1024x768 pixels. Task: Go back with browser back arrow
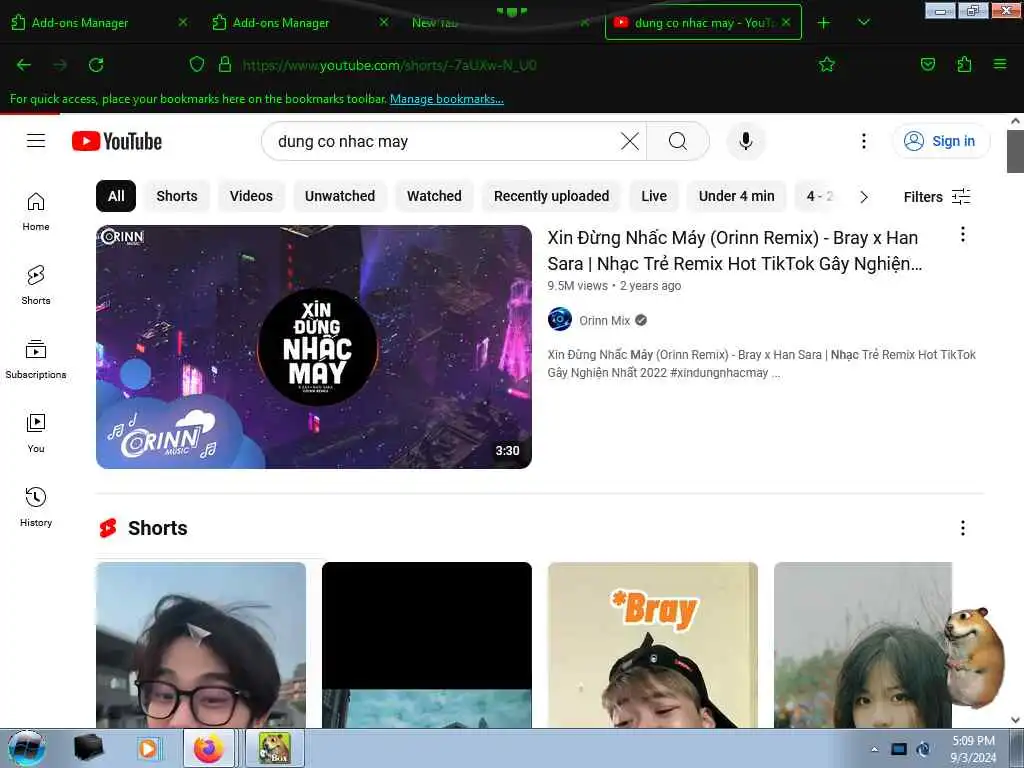[x=24, y=65]
